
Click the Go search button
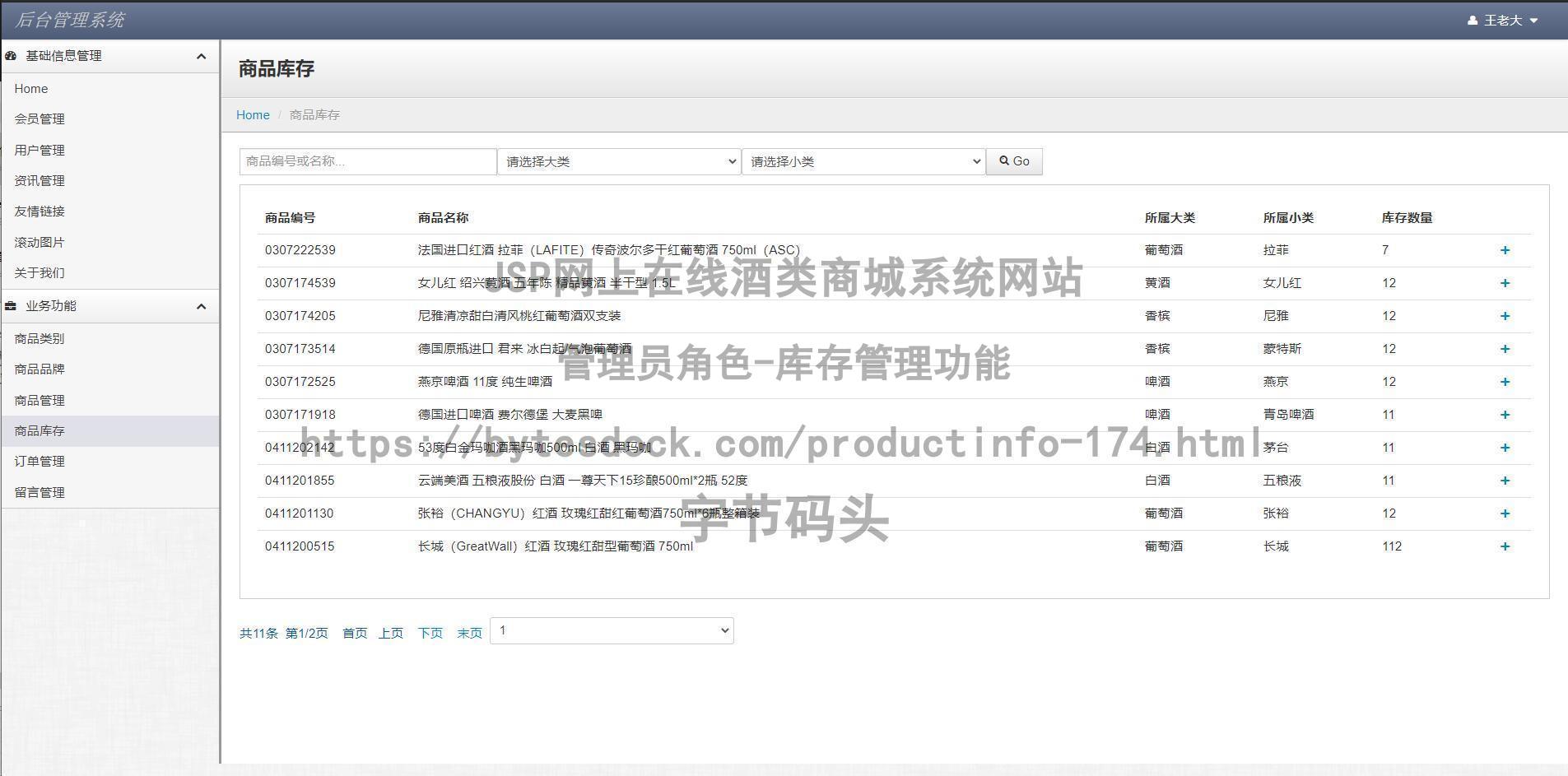(1014, 162)
